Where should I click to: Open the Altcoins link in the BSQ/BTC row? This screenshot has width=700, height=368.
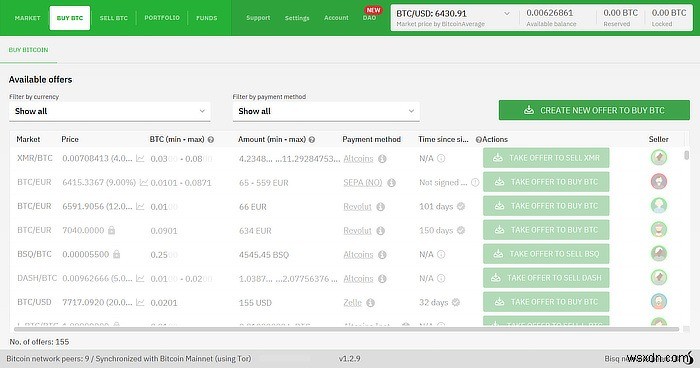point(358,255)
